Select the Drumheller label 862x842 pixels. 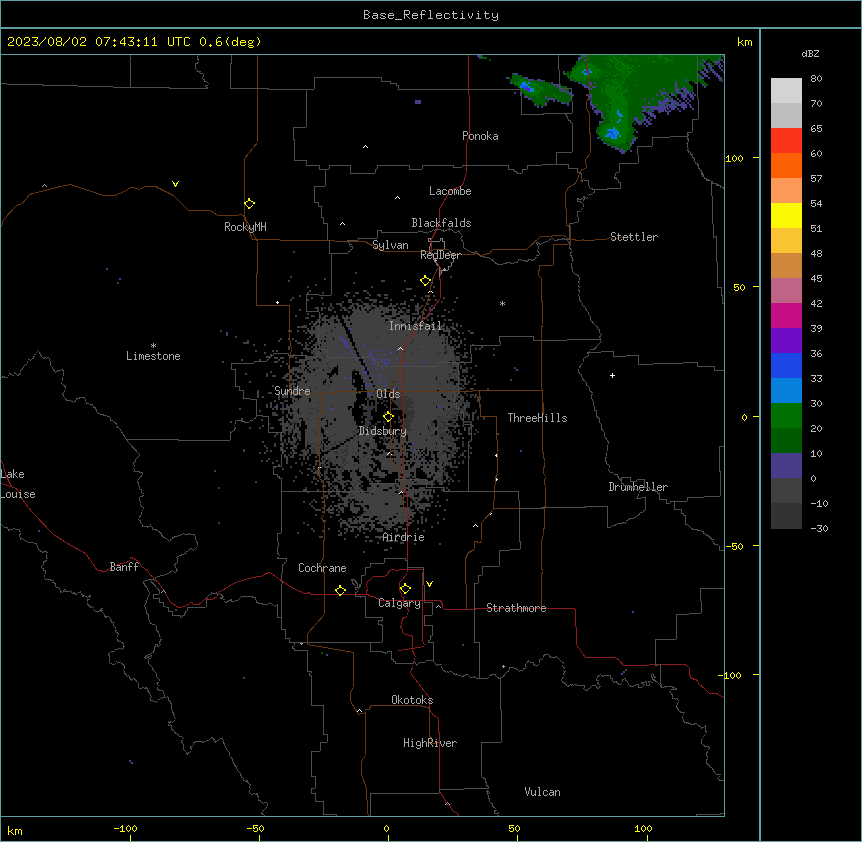coord(638,487)
